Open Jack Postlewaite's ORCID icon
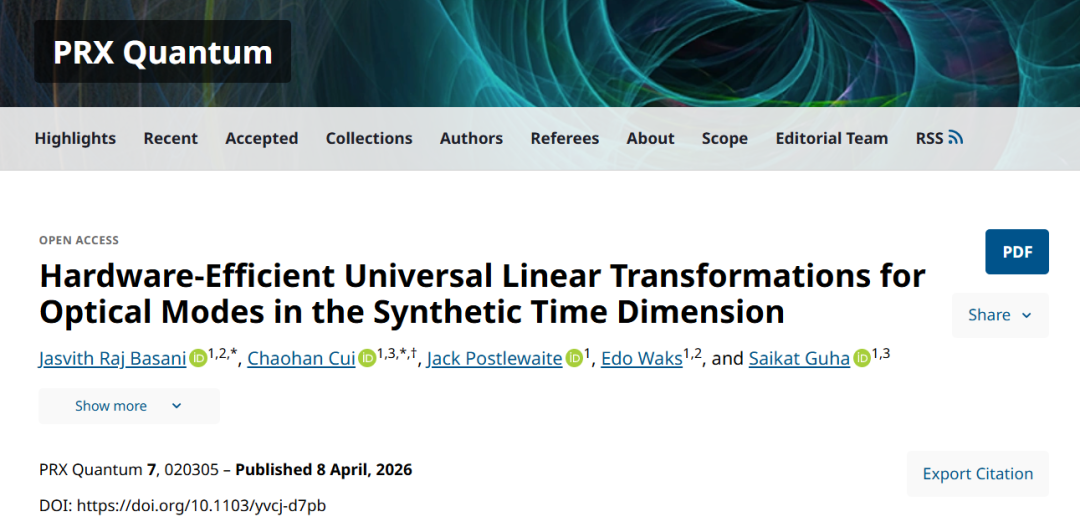 [574, 358]
